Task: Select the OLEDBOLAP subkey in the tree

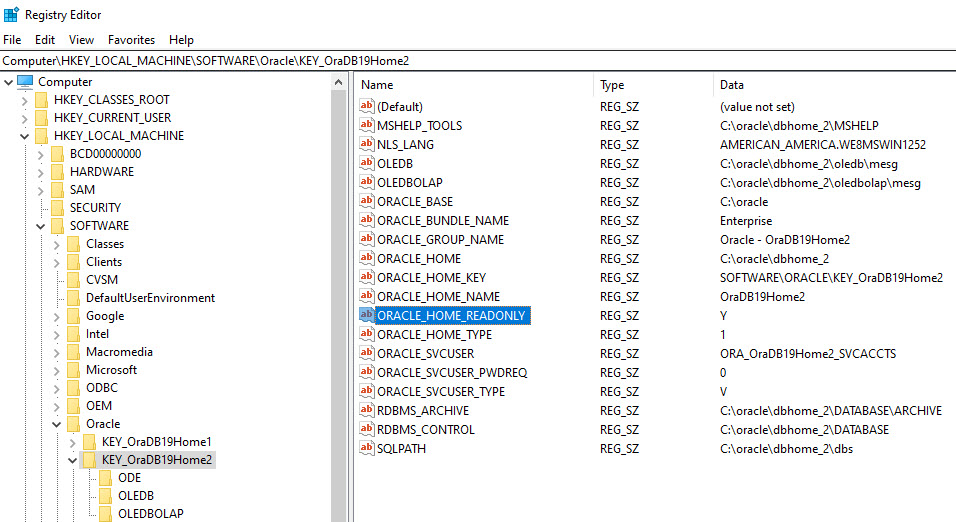Action: click(x=150, y=514)
